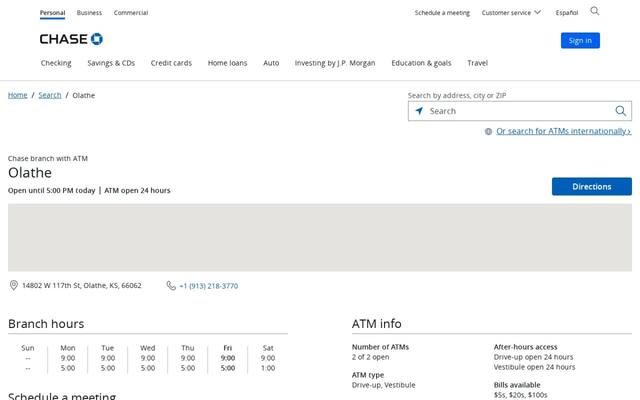Click the ATM info heading

376,324
